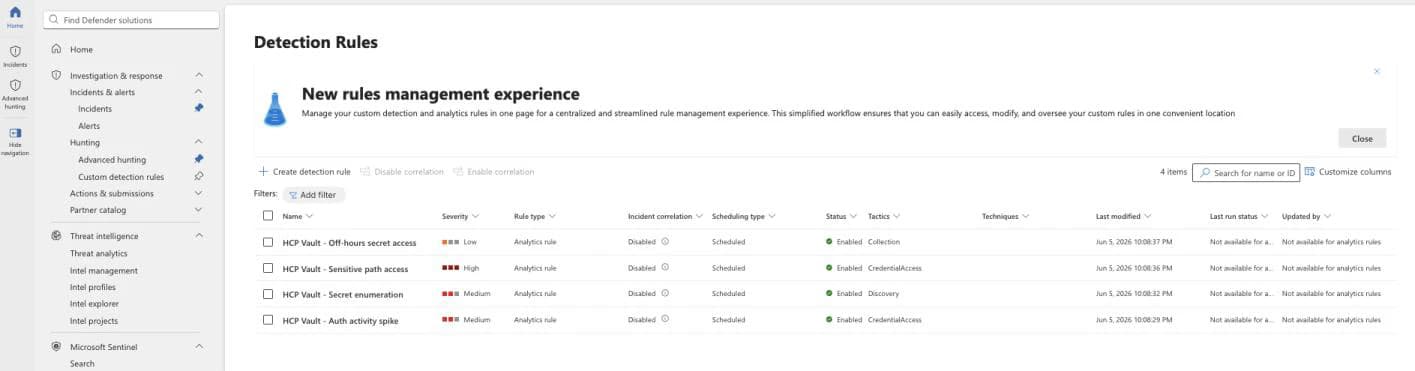Pin the Custom detection rules item
This screenshot has width=1415, height=371.
point(199,176)
